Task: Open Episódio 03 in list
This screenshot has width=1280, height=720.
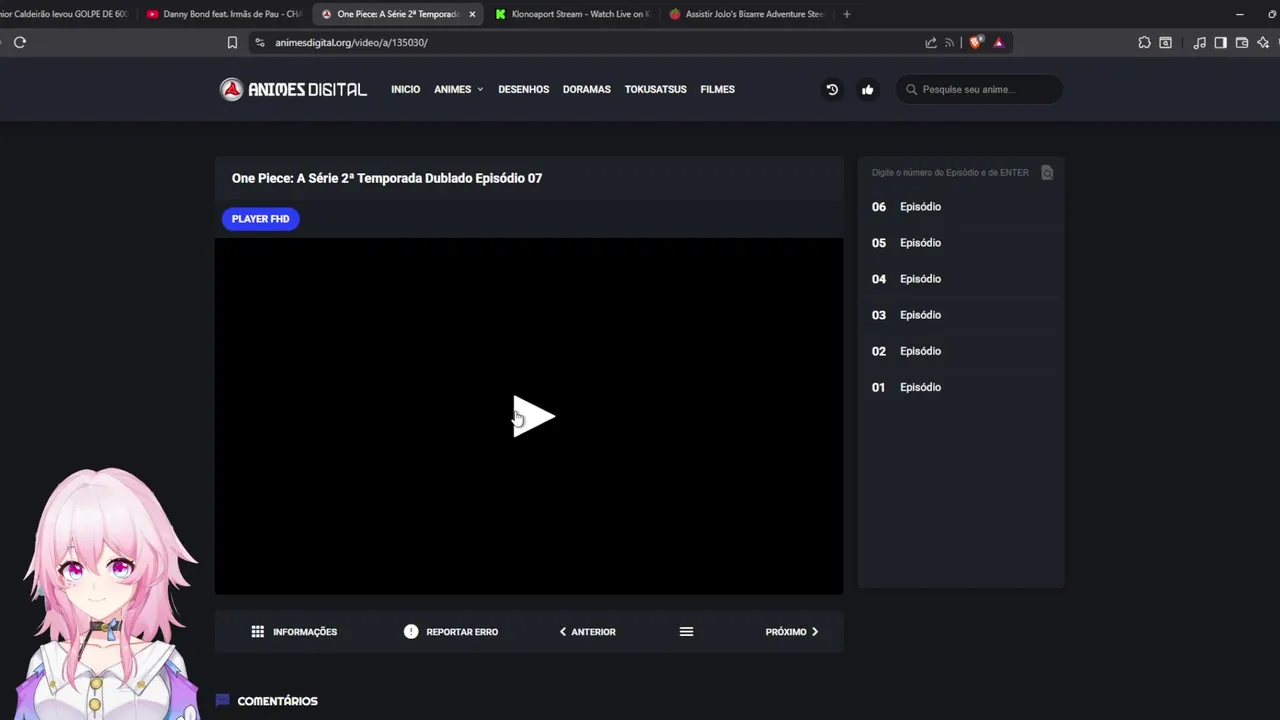Action: click(960, 315)
